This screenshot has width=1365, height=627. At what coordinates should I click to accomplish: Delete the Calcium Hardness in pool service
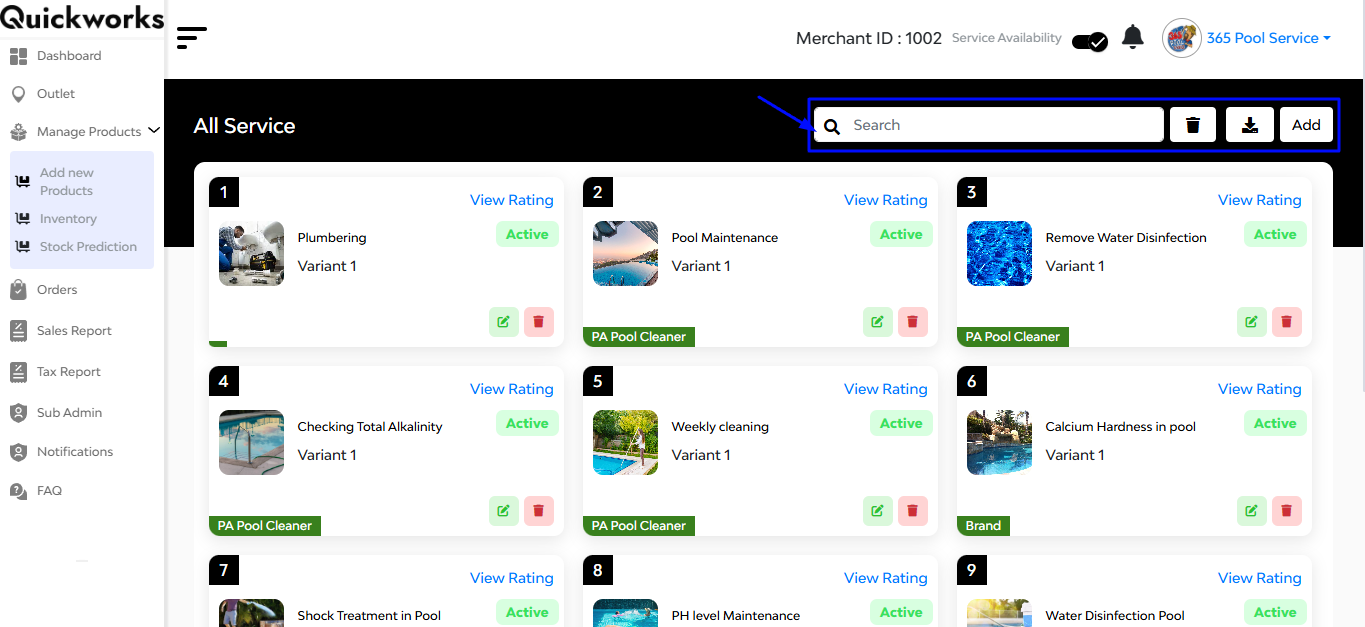coord(1287,511)
